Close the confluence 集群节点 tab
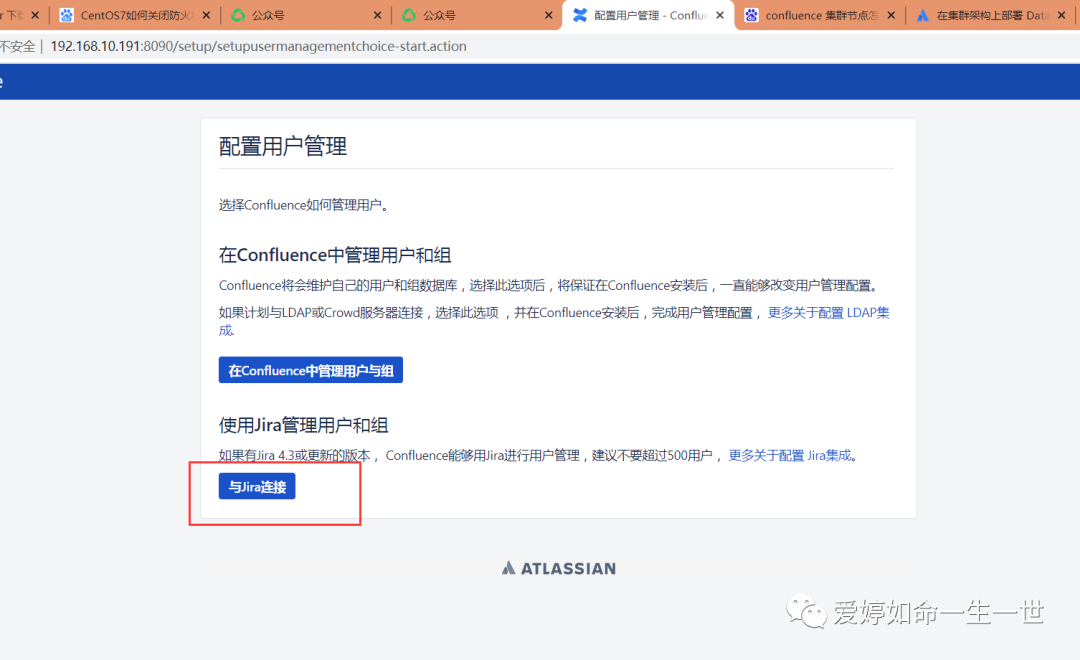This screenshot has height=660, width=1080. pyautogui.click(x=891, y=15)
